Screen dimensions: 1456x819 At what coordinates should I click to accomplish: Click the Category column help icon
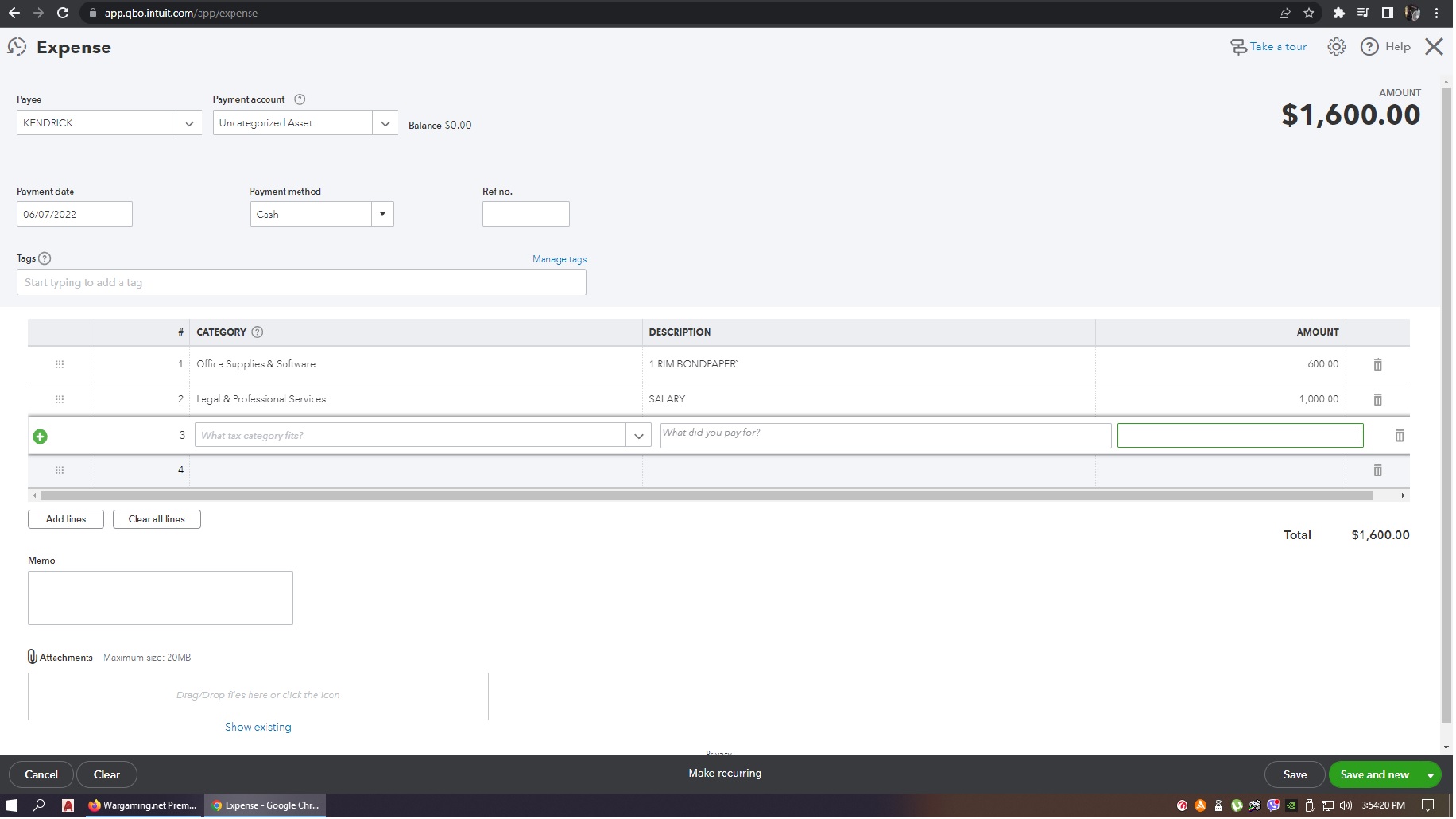pyautogui.click(x=258, y=333)
